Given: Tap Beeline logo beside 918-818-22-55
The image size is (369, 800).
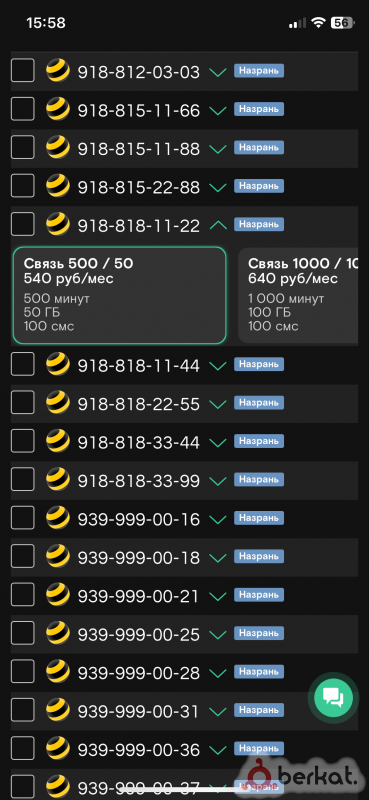Looking at the screenshot, I should point(58,403).
